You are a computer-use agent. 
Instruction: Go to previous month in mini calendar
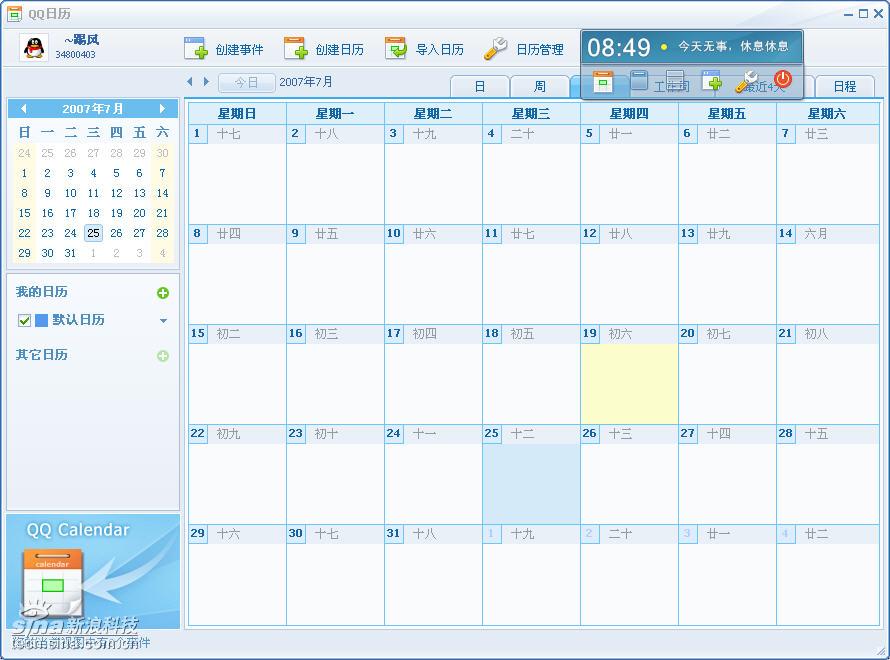[24, 108]
